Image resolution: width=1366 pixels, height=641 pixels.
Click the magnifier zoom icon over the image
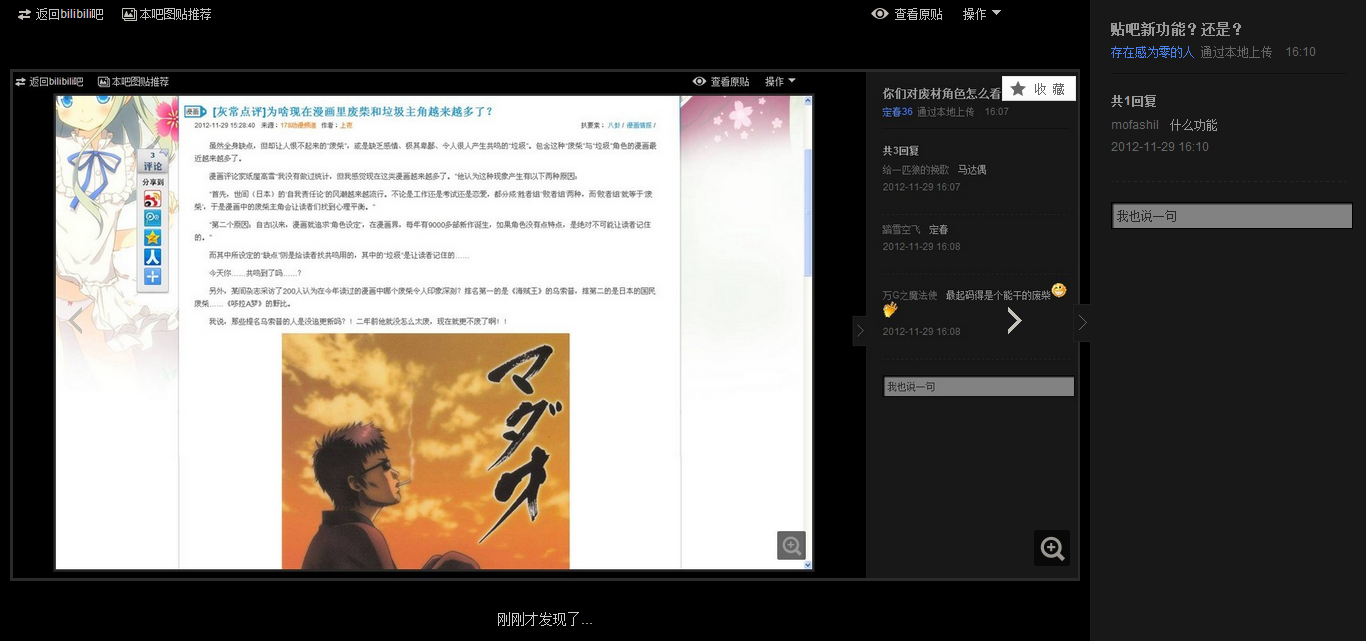pyautogui.click(x=1052, y=548)
